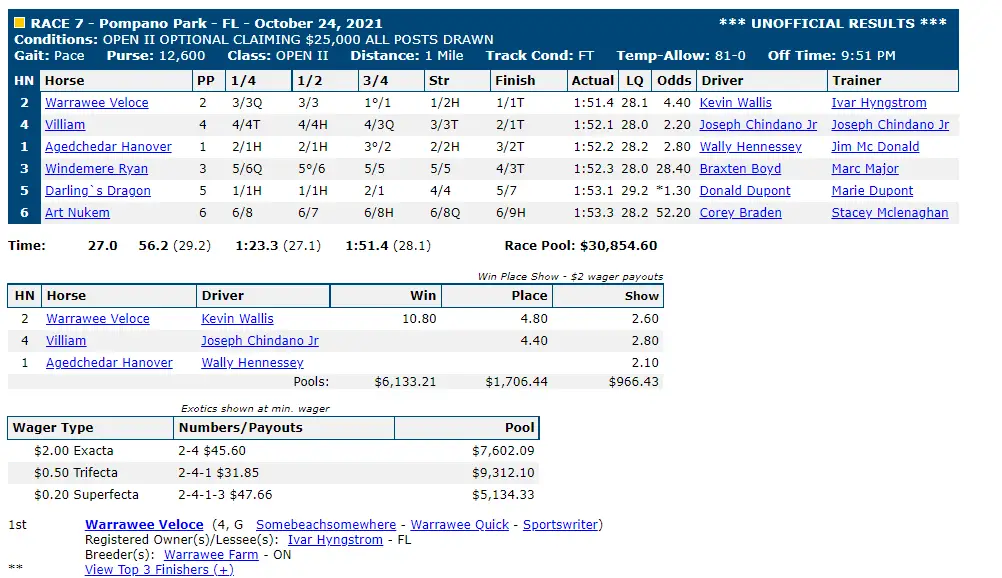Select the final time 1:51.4 (28.1)
This screenshot has width=1002, height=578.
tap(388, 246)
